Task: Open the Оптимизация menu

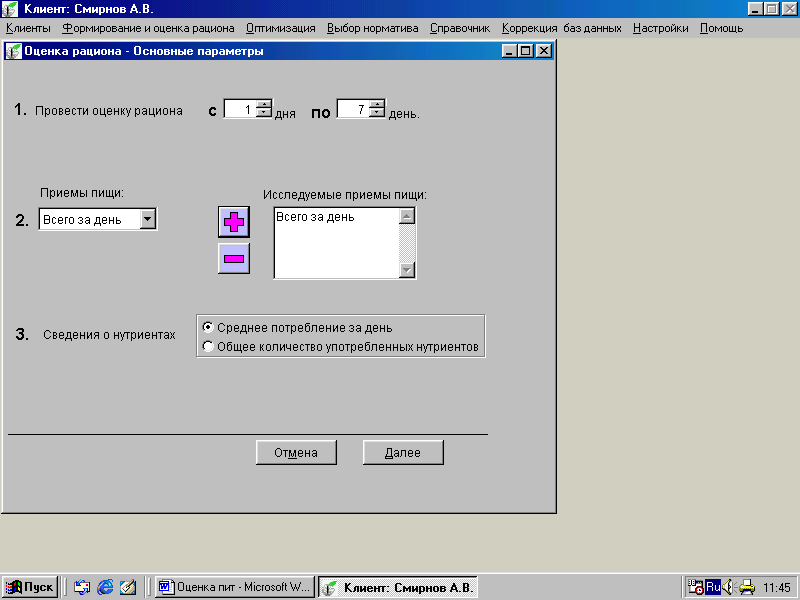Action: [281, 29]
